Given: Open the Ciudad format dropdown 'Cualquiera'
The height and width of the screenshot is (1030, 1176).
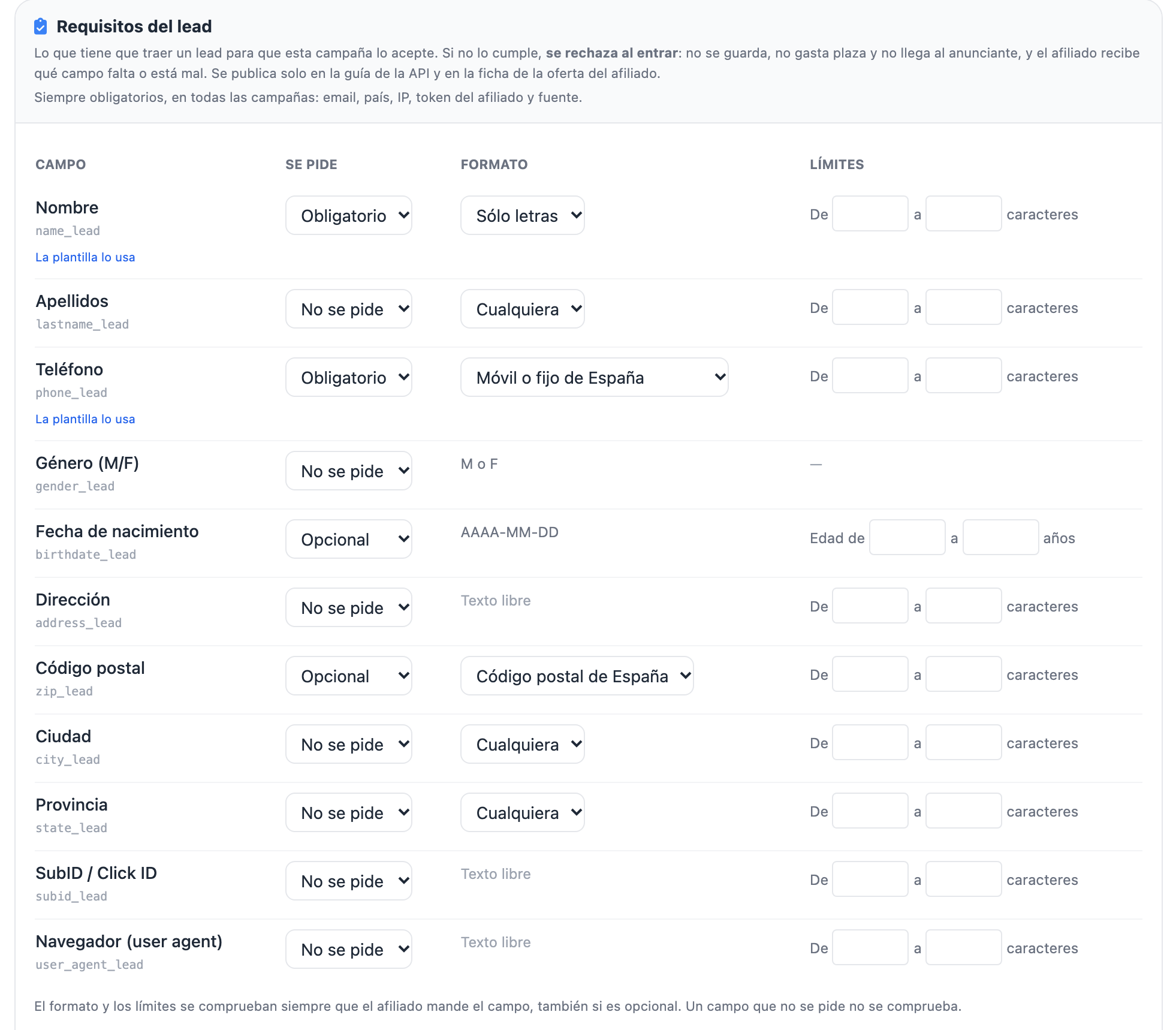Looking at the screenshot, I should coord(523,744).
